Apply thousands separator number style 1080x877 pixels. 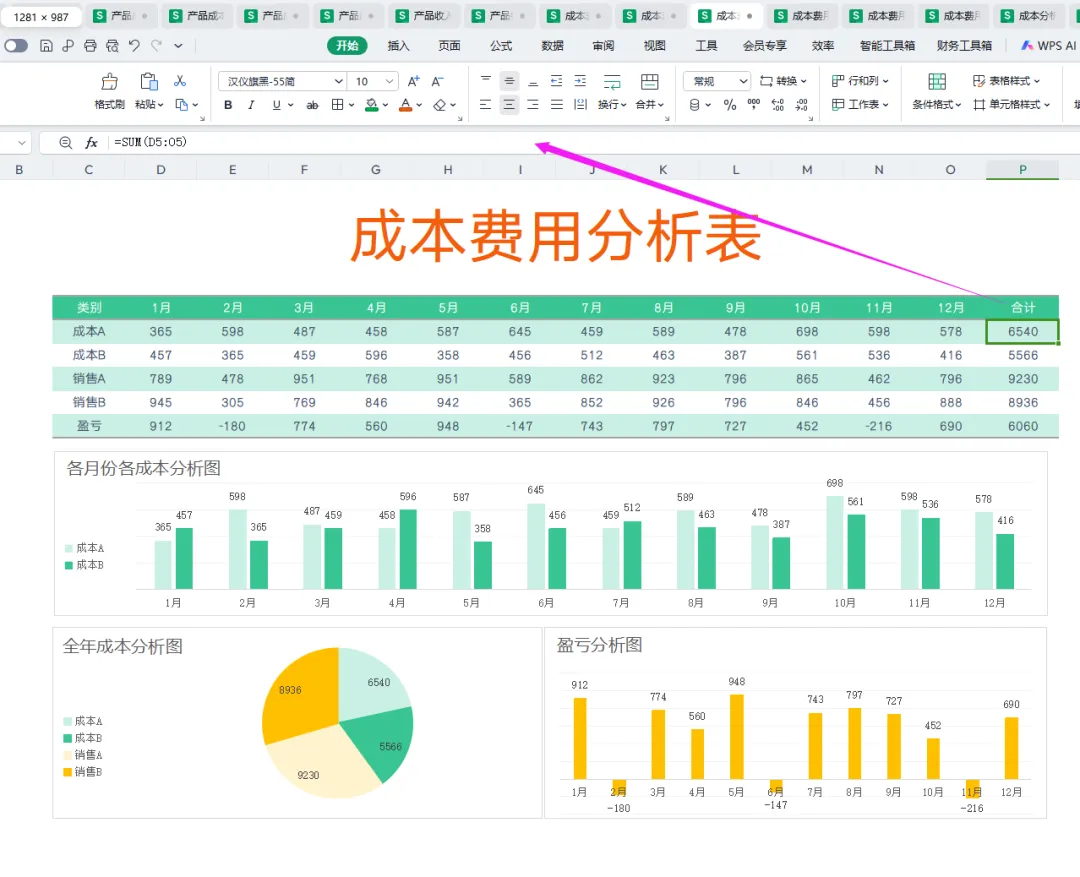click(x=754, y=105)
